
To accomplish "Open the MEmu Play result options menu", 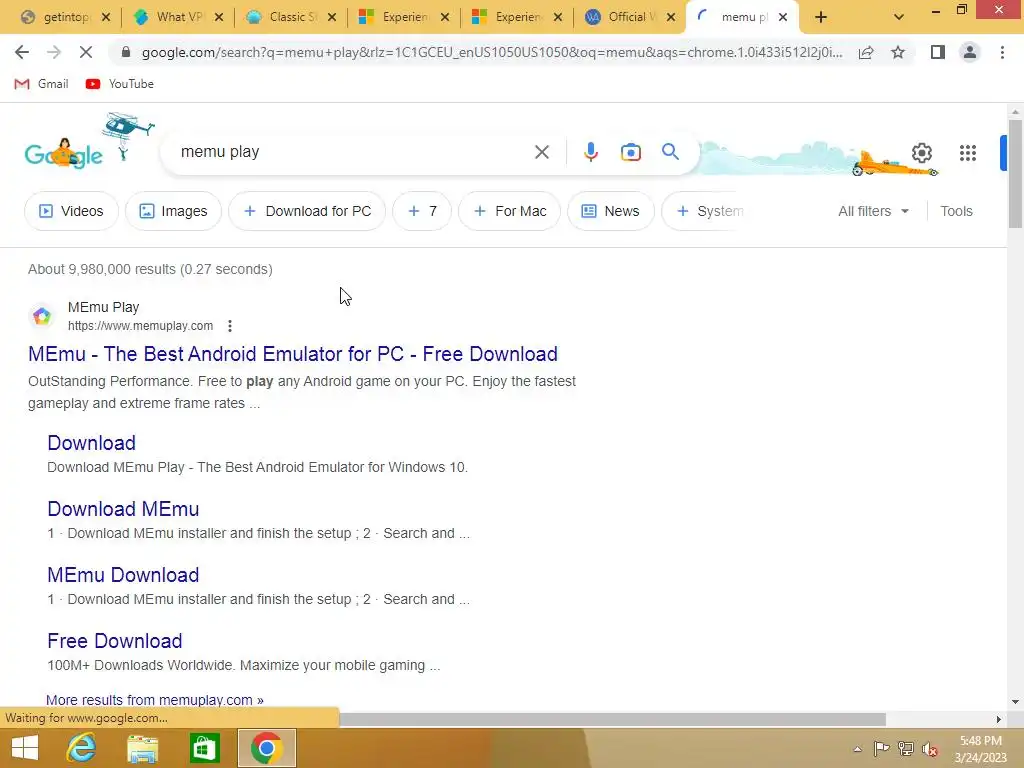I will click(x=230, y=325).
